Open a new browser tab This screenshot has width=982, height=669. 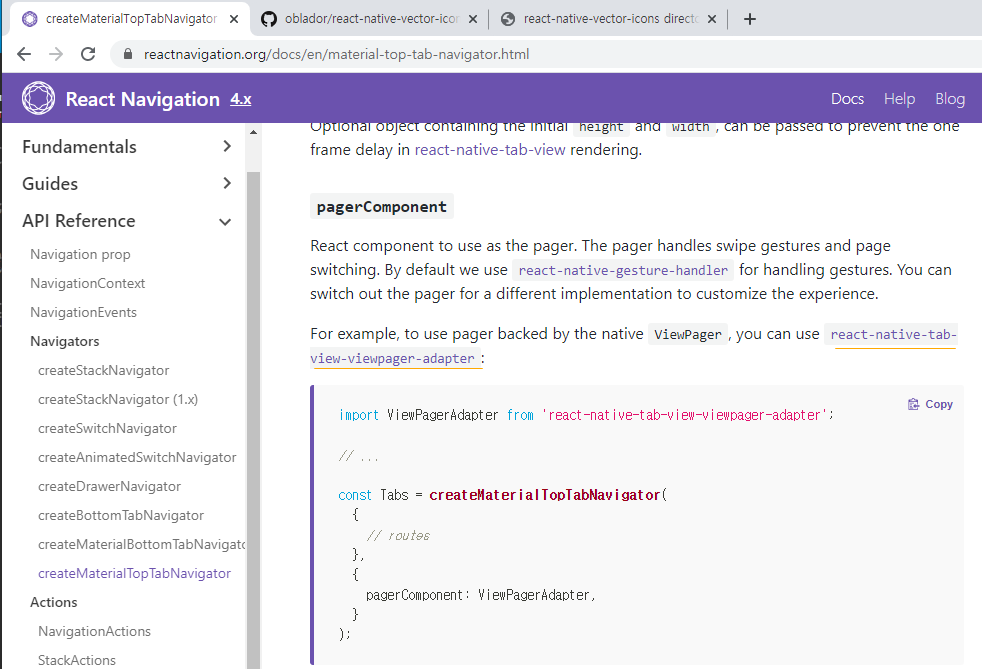click(x=750, y=19)
